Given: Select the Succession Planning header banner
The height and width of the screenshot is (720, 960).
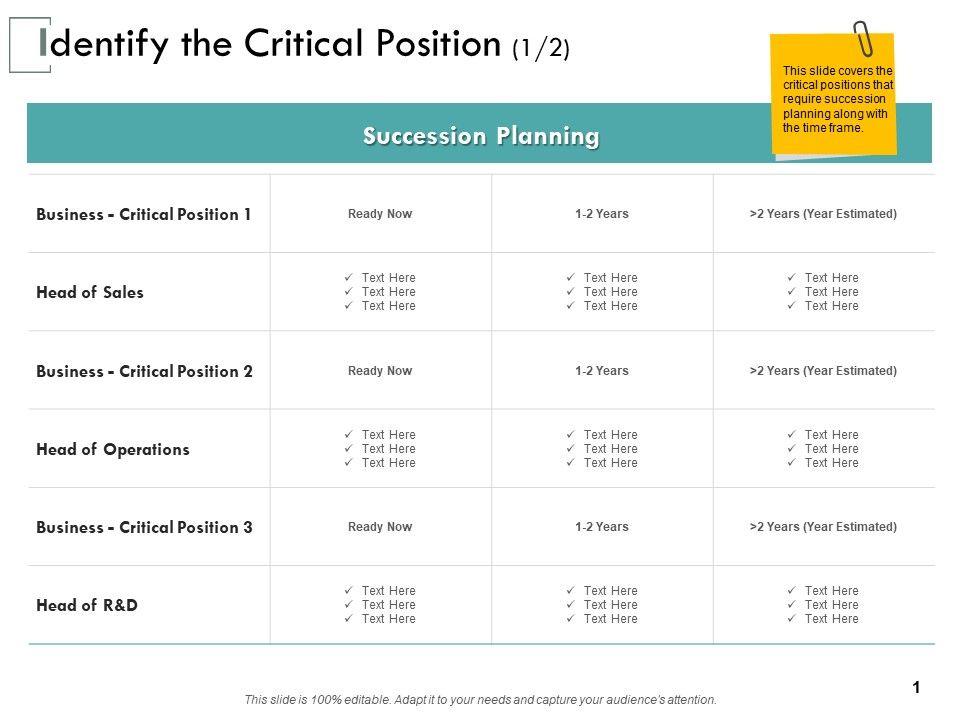Looking at the screenshot, I should click(x=480, y=135).
